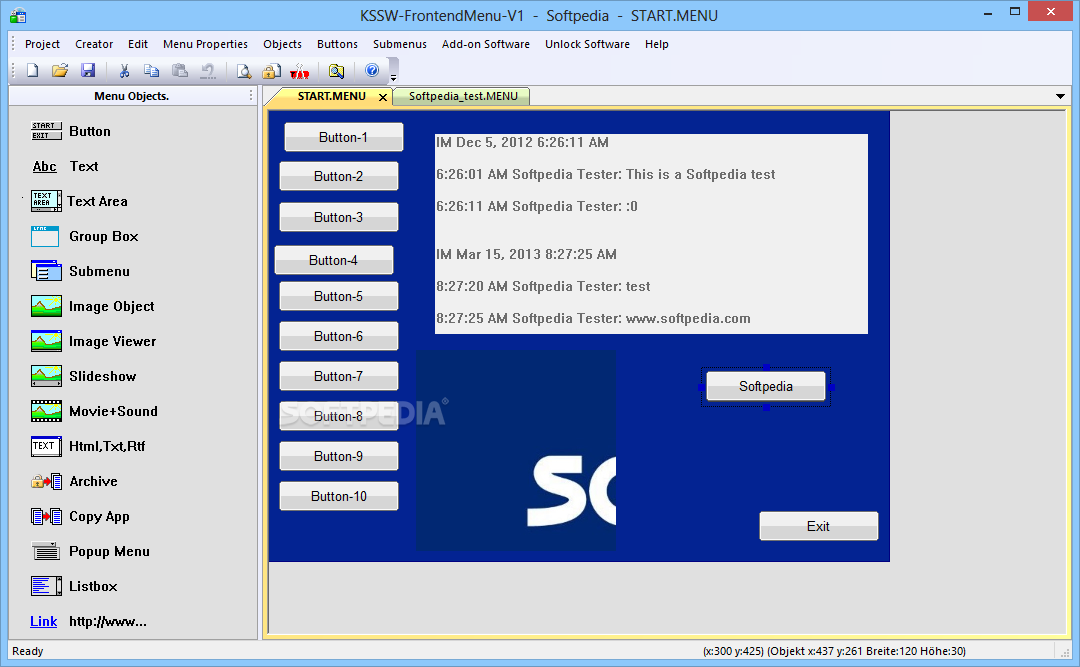This screenshot has height=667, width=1080.
Task: Open the Help menu
Action: coord(656,44)
